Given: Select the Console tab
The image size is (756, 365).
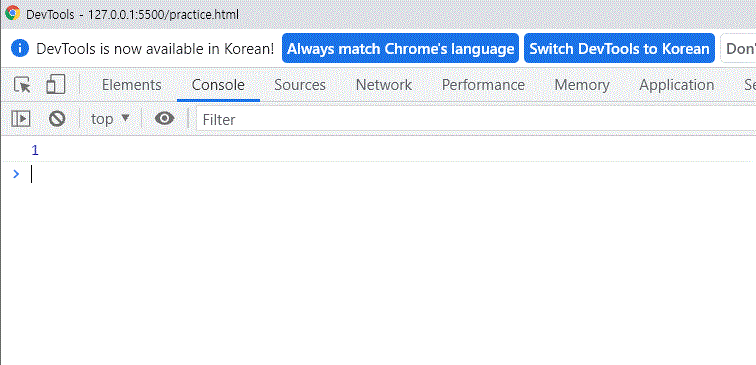Looking at the screenshot, I should pyautogui.click(x=218, y=85).
